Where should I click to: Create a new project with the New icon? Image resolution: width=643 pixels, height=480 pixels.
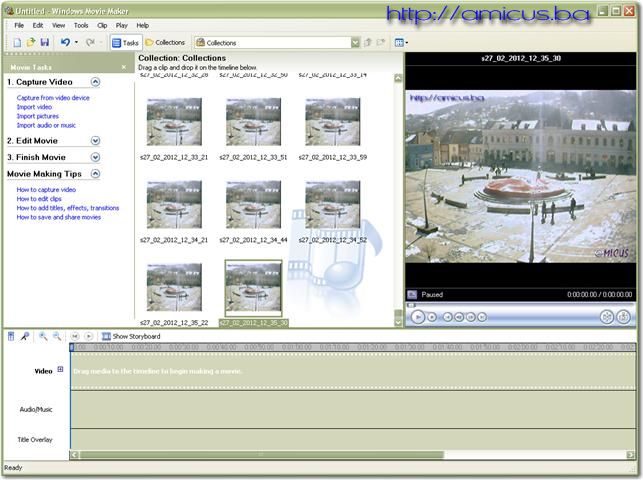coord(17,42)
